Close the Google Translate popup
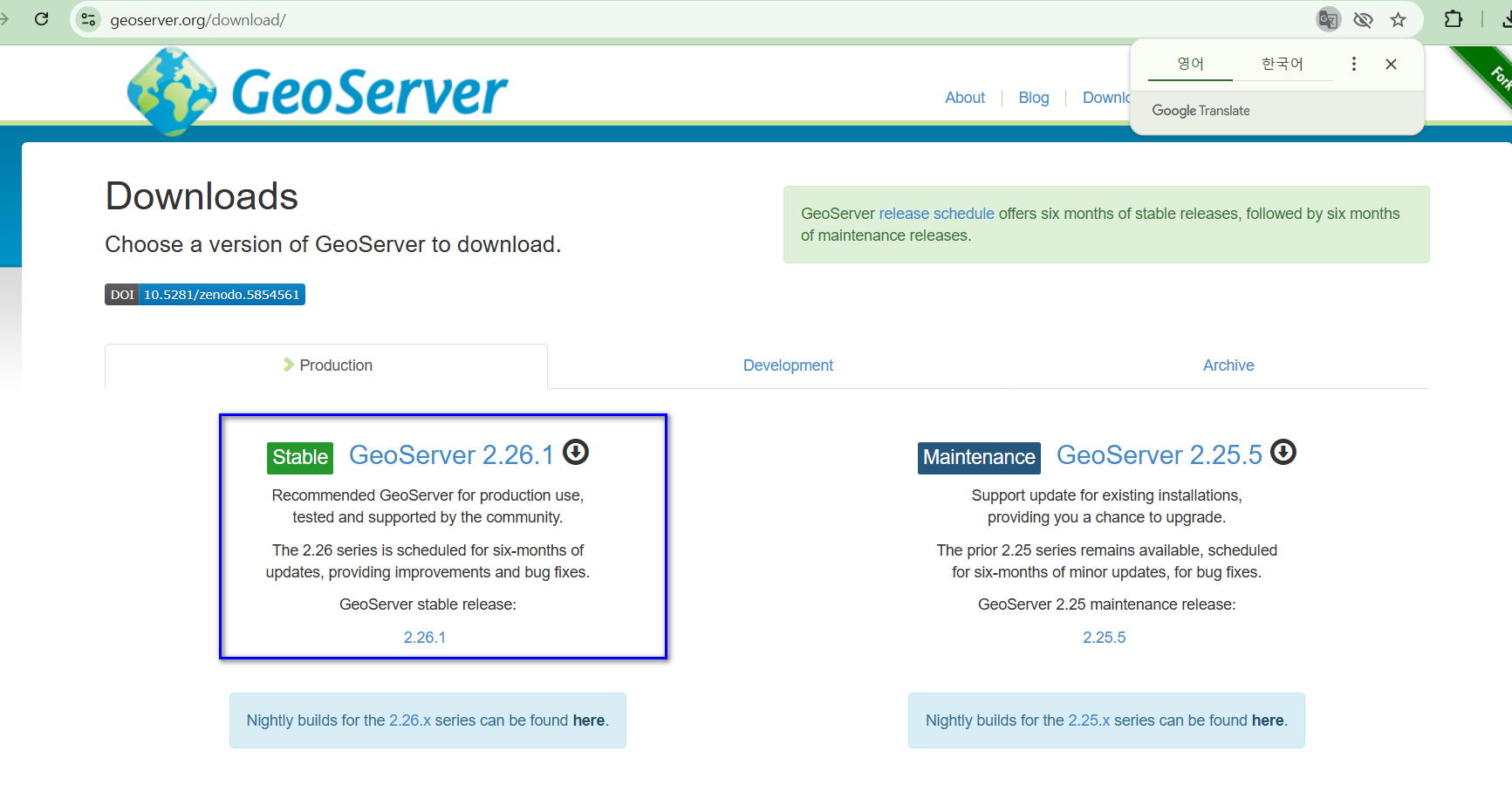This screenshot has height=792, width=1512. (x=1391, y=64)
